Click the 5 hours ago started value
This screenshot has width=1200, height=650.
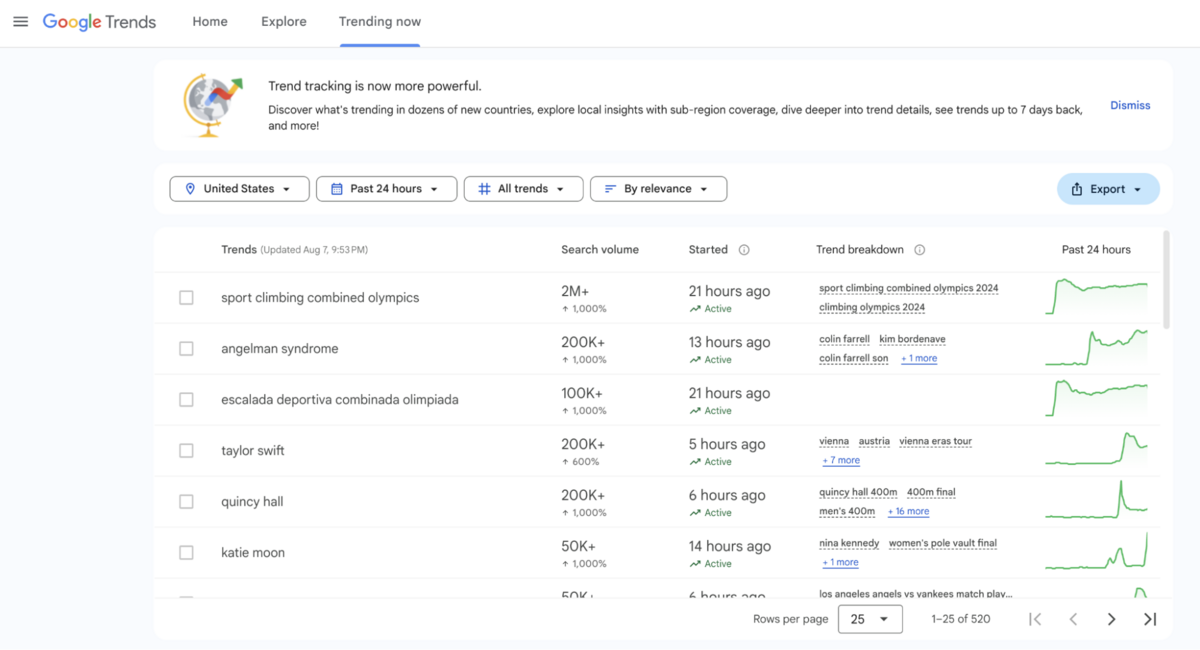[727, 444]
